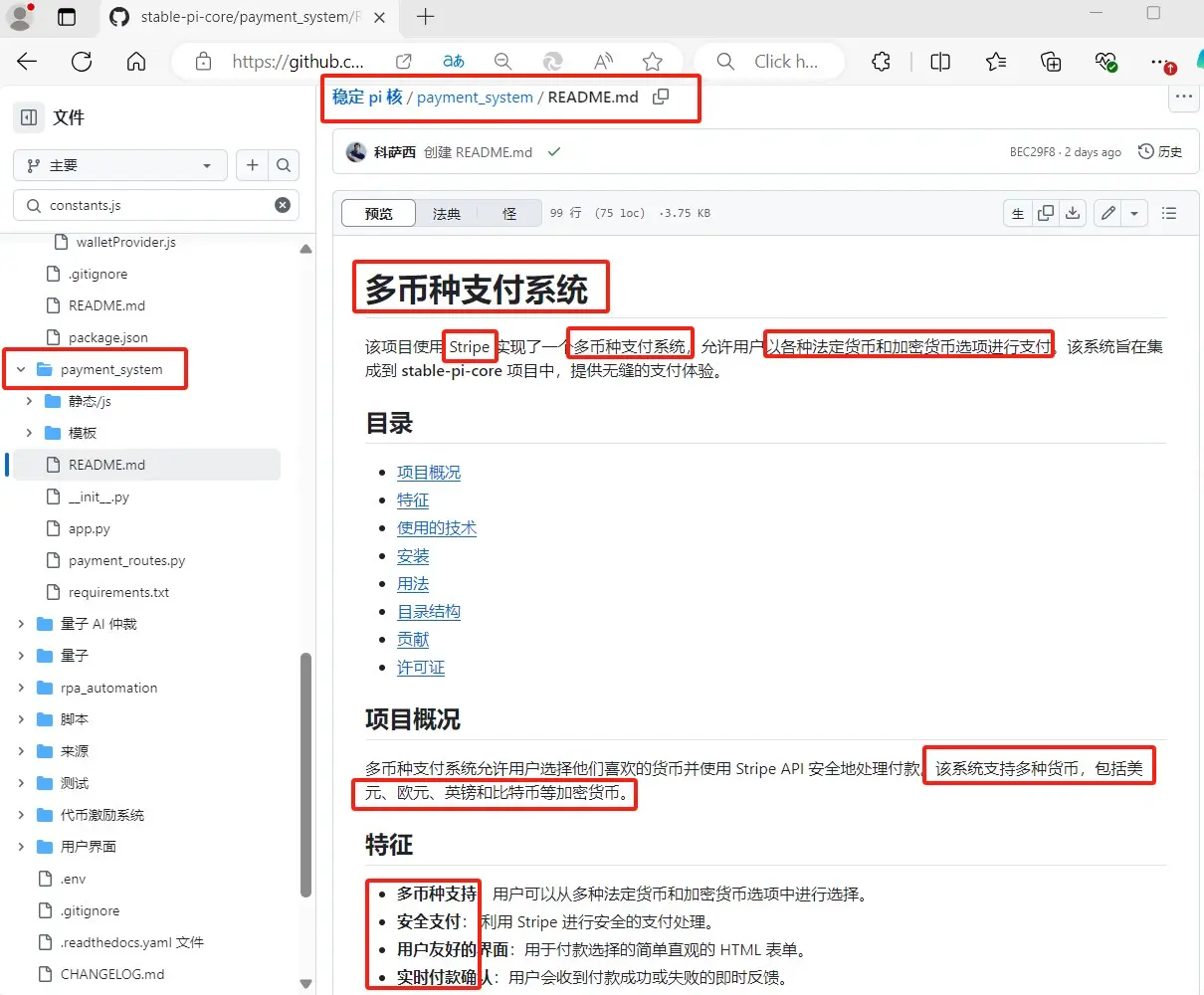Image resolution: width=1204 pixels, height=995 pixels.
Task: Open browser essentials heart icon
Action: click(x=1105, y=62)
